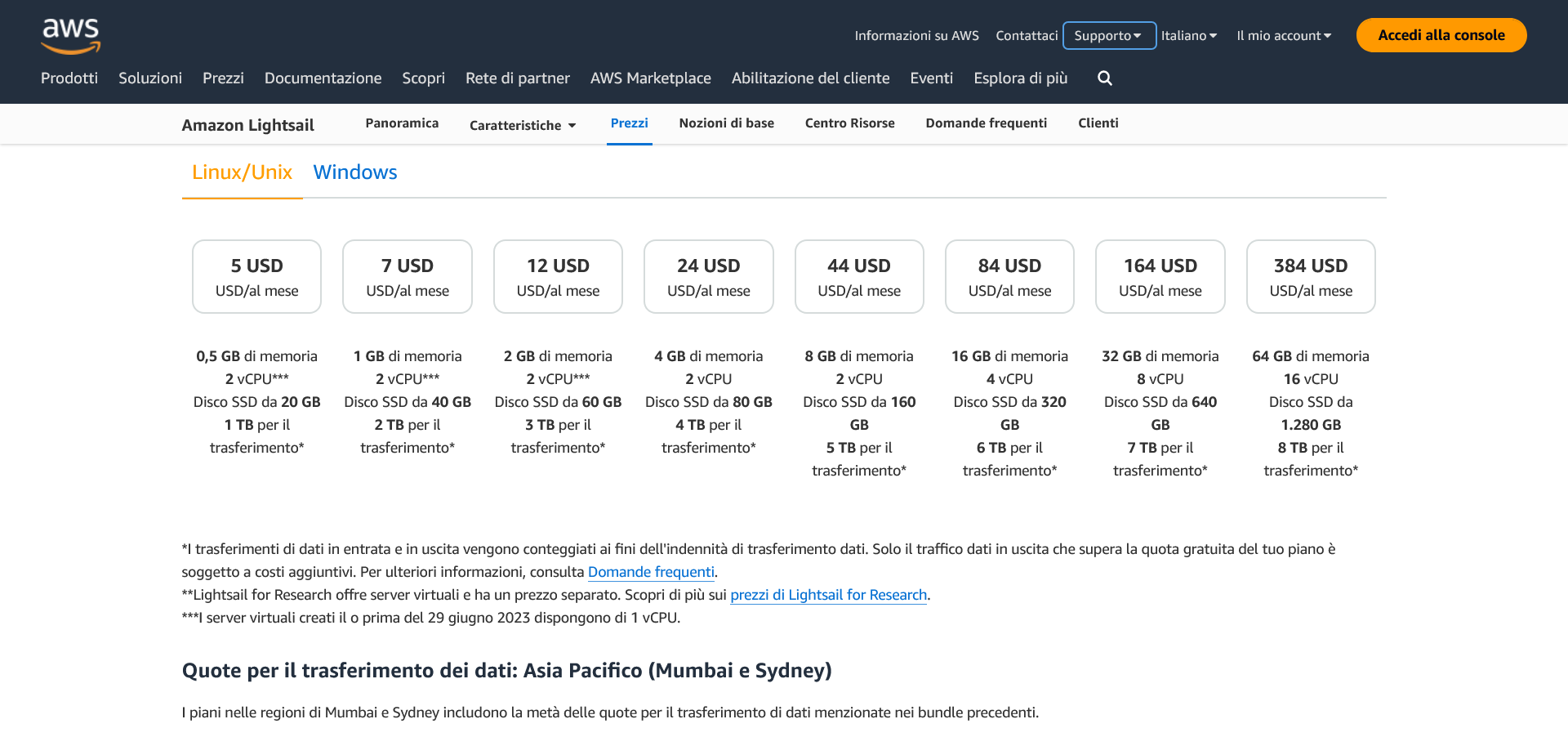Expand the Italiano language menu
This screenshot has height=746, width=1568.
1189,36
